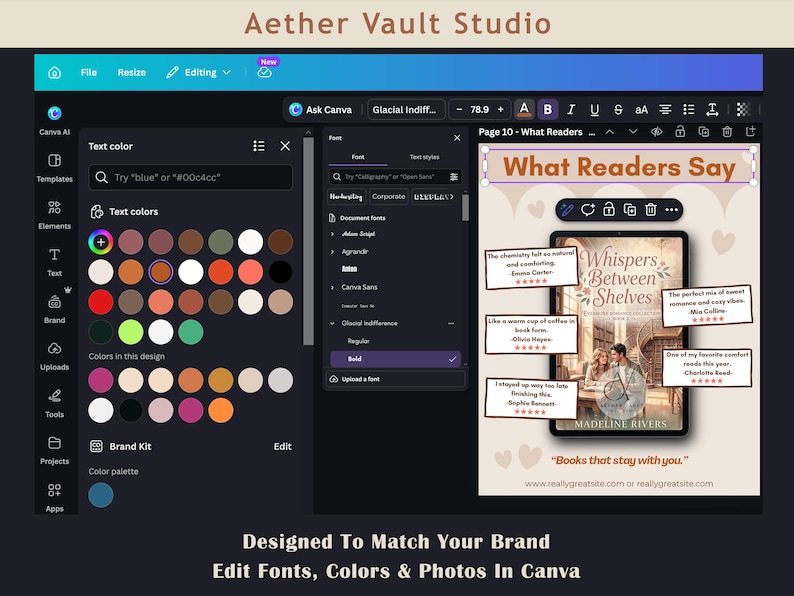This screenshot has height=596, width=794.
Task: Open the Tools sidebar panel
Action: (x=55, y=403)
